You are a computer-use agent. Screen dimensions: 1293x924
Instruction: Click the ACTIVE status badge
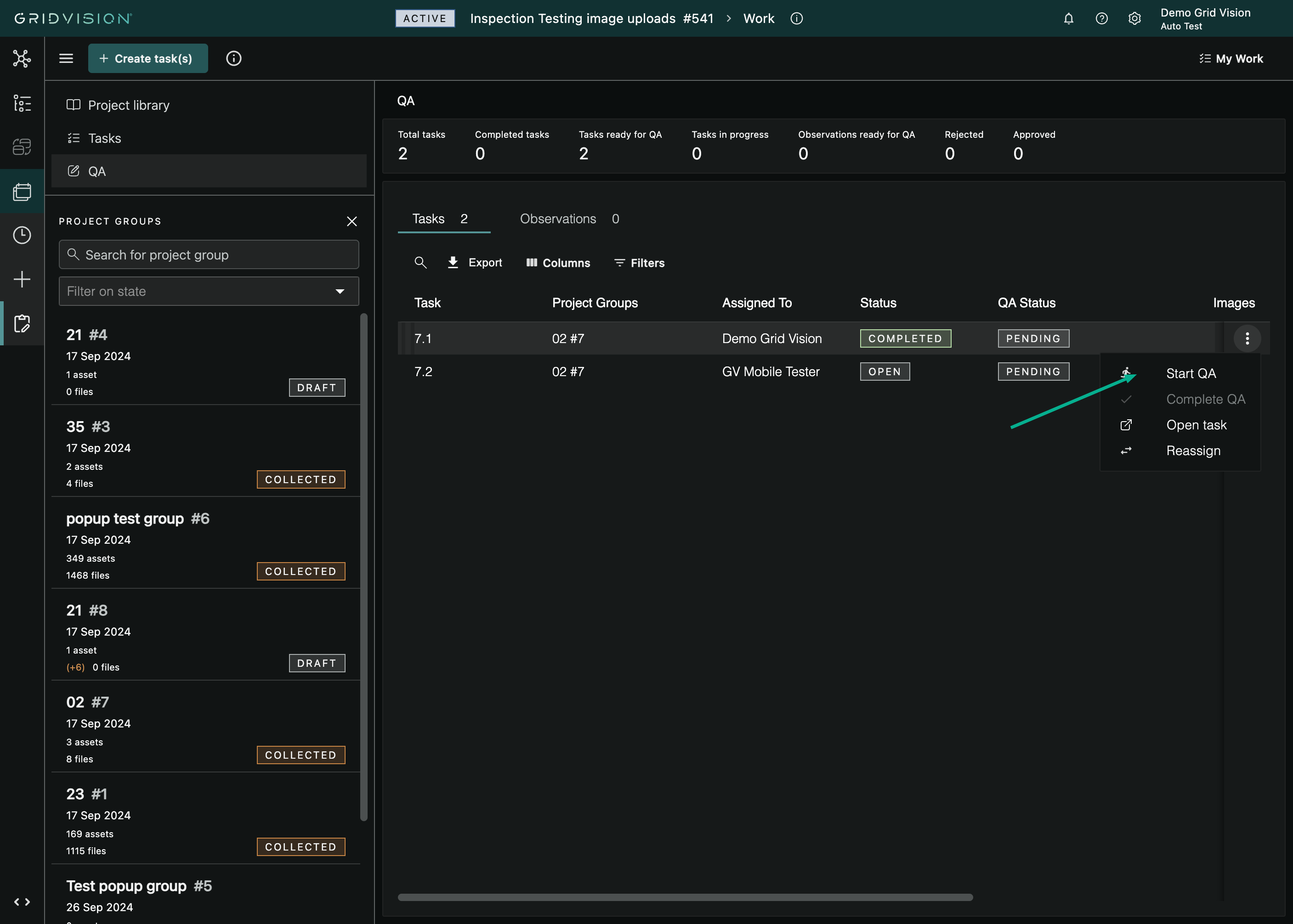(425, 18)
